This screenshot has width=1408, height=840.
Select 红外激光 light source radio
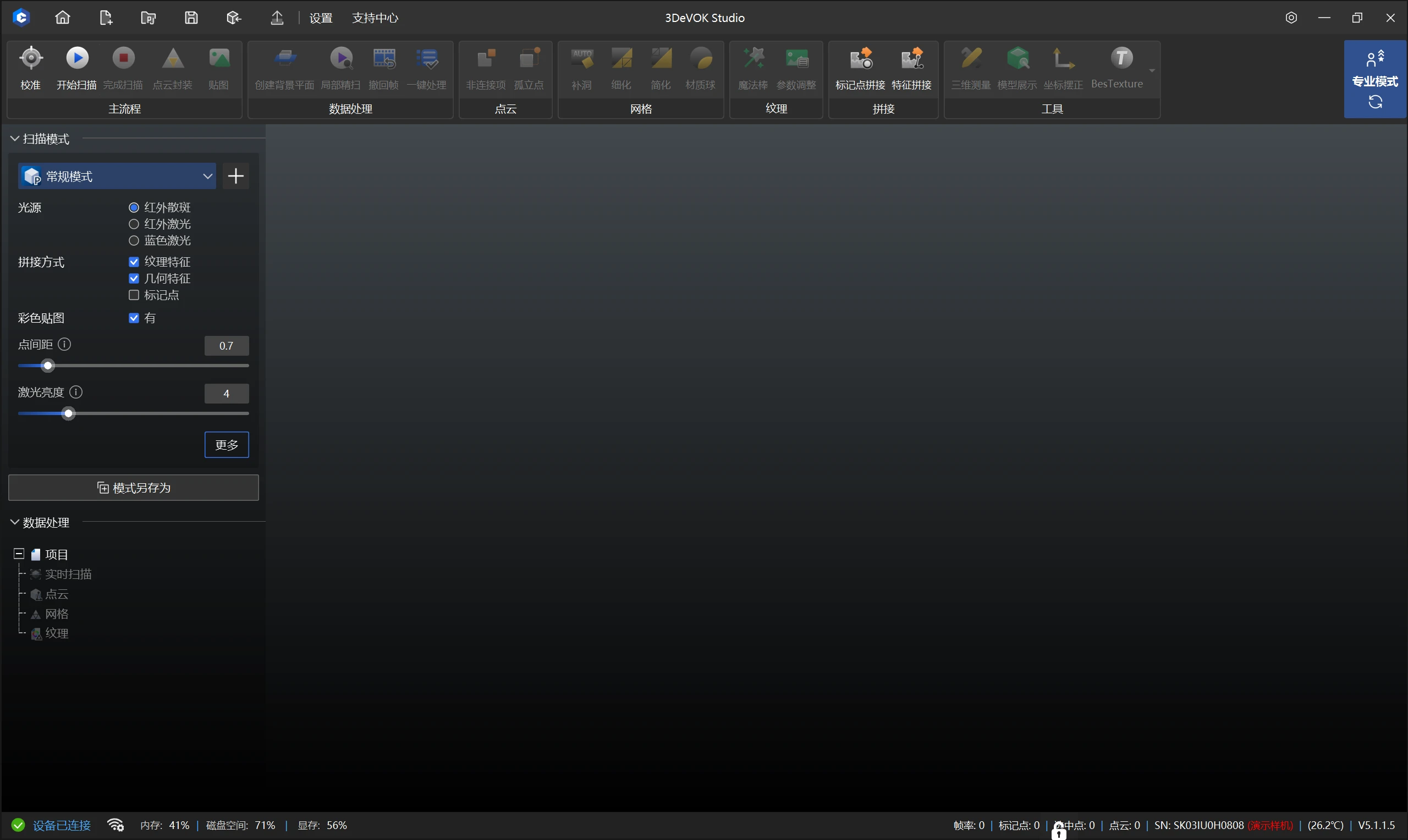[134, 224]
